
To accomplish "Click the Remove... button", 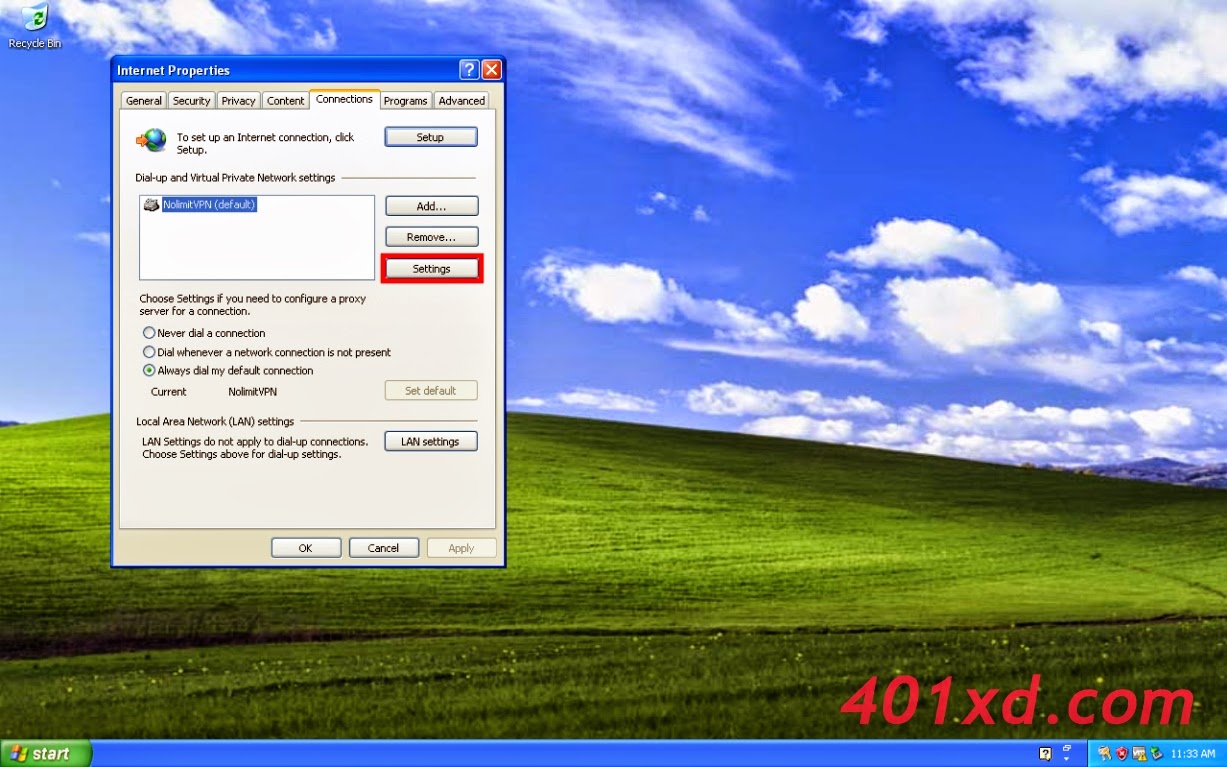I will (x=432, y=237).
